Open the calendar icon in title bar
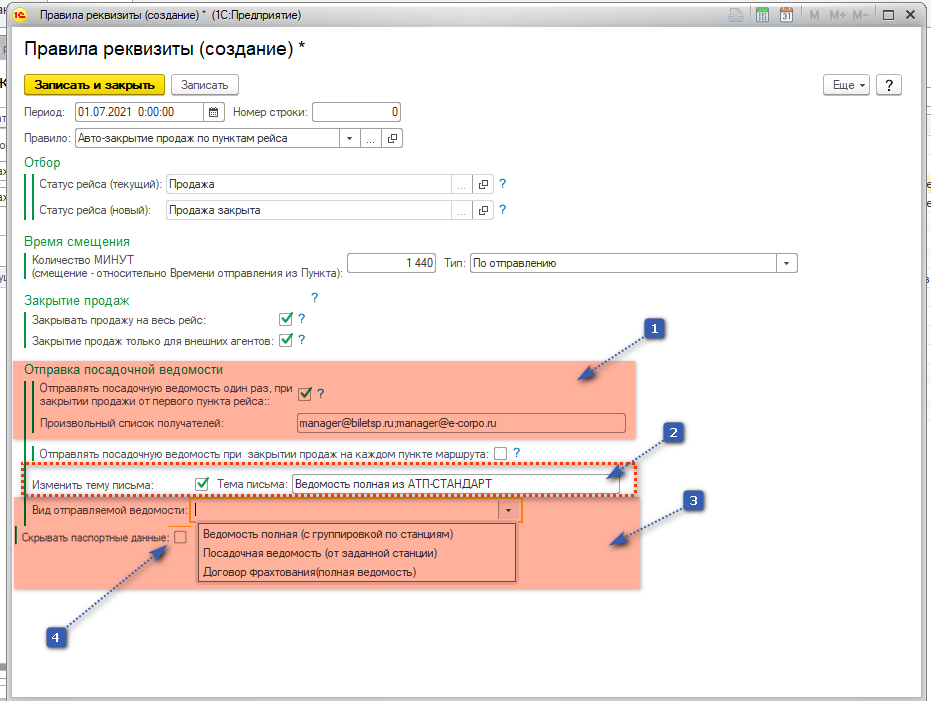Image resolution: width=931 pixels, height=701 pixels. (786, 15)
